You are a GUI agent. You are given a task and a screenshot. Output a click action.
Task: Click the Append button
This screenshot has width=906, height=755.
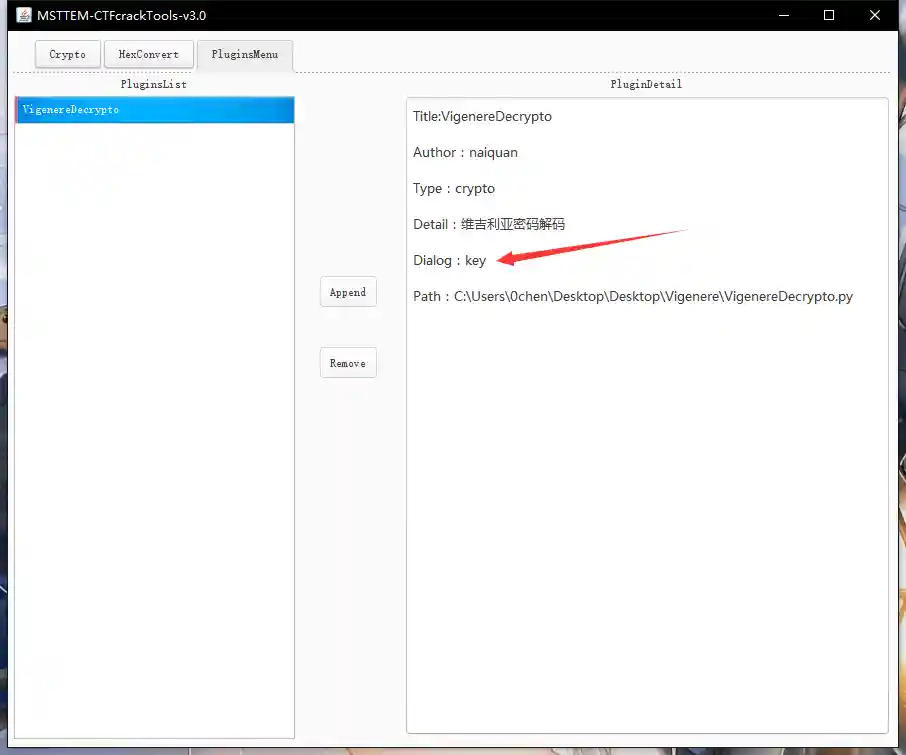click(348, 292)
